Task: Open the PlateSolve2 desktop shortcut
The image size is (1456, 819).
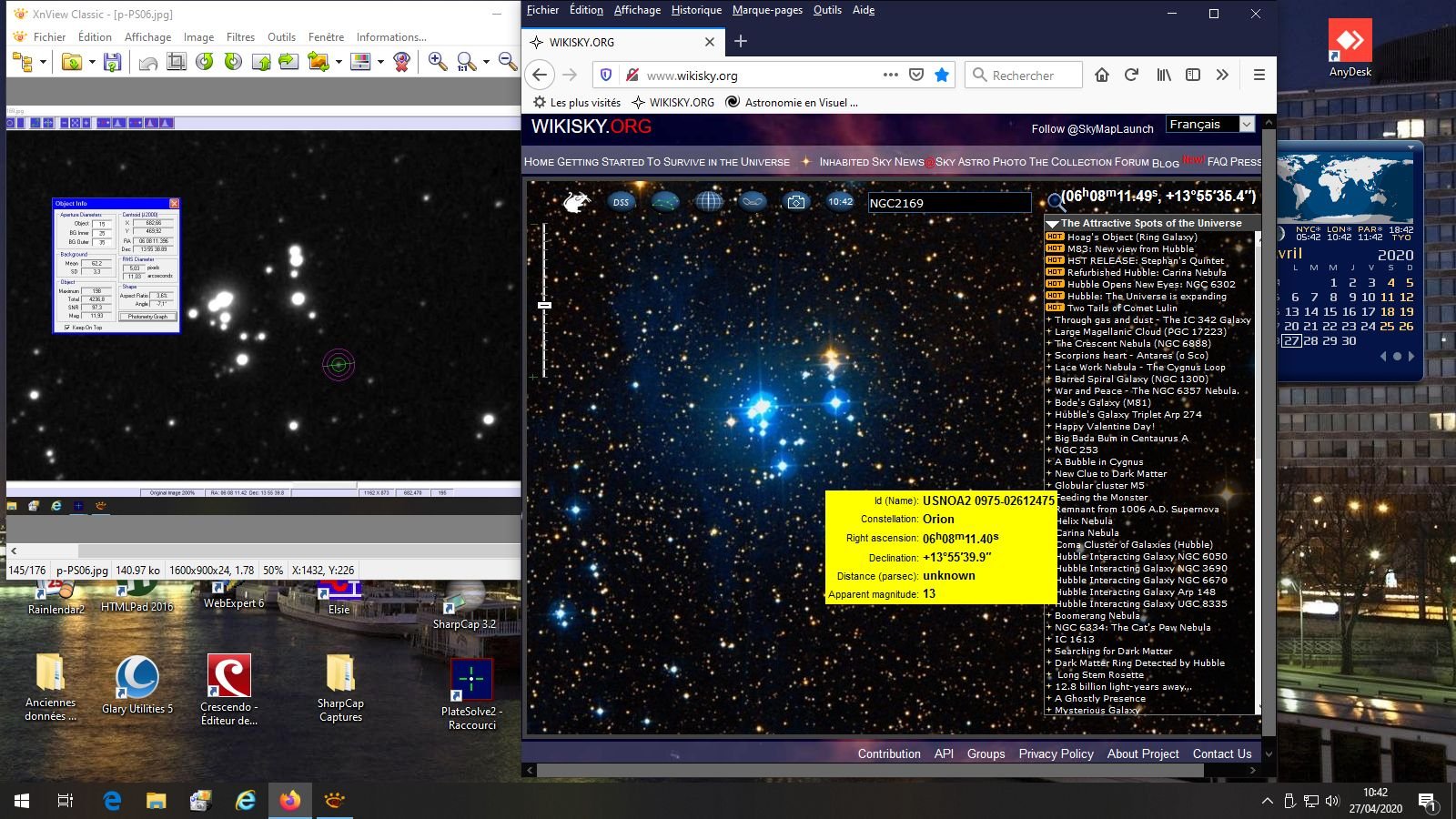Action: 471,695
